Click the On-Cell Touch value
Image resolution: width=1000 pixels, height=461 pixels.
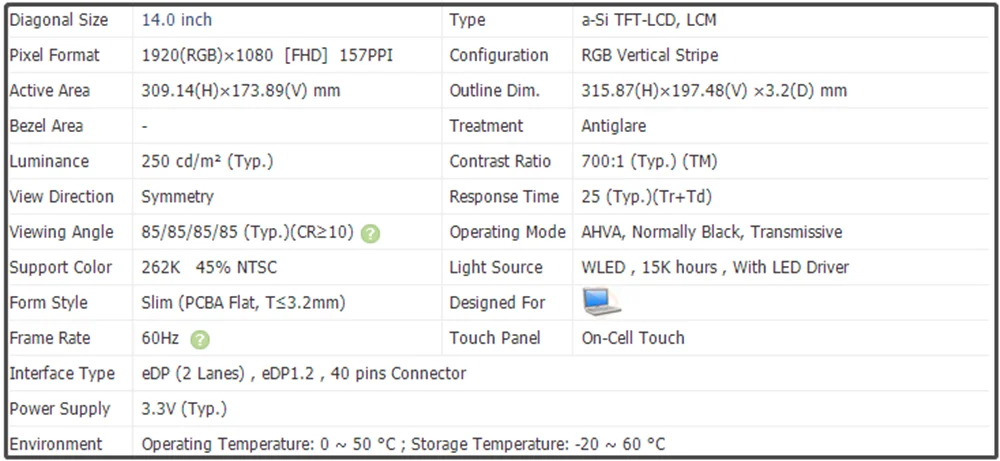(x=633, y=338)
